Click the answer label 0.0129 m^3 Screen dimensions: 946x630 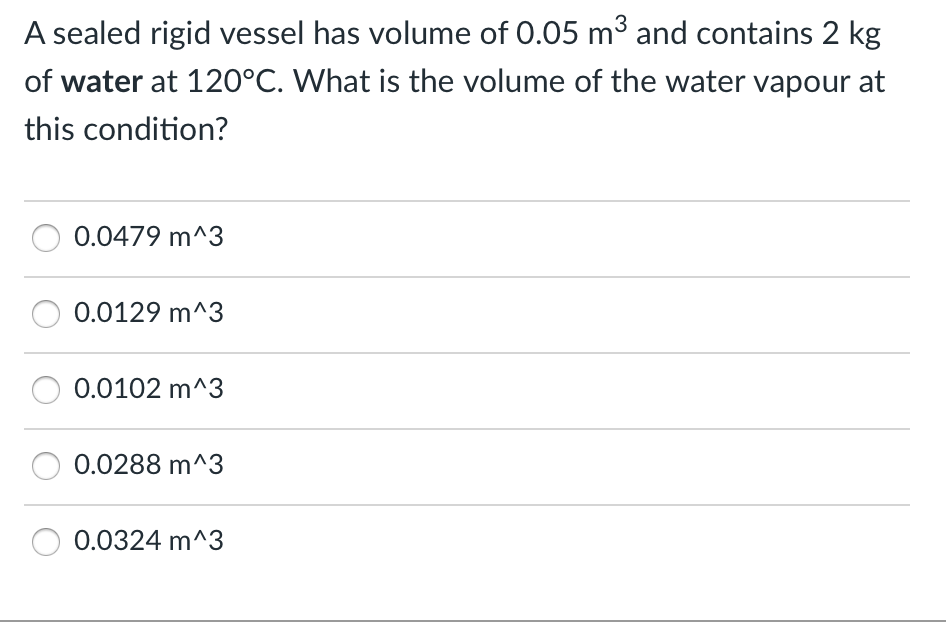coord(148,314)
